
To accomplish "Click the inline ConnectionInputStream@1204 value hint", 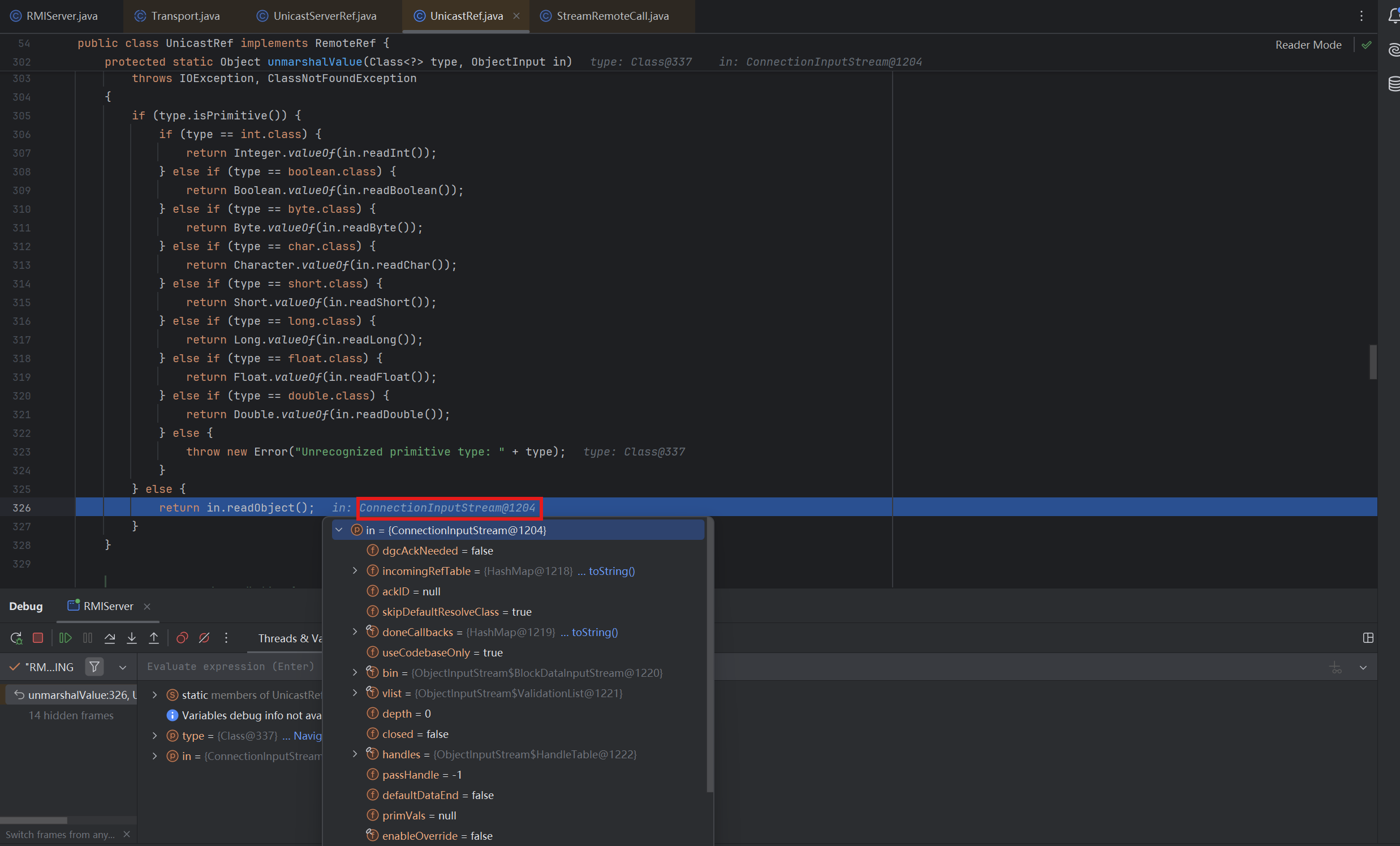I will coord(448,508).
